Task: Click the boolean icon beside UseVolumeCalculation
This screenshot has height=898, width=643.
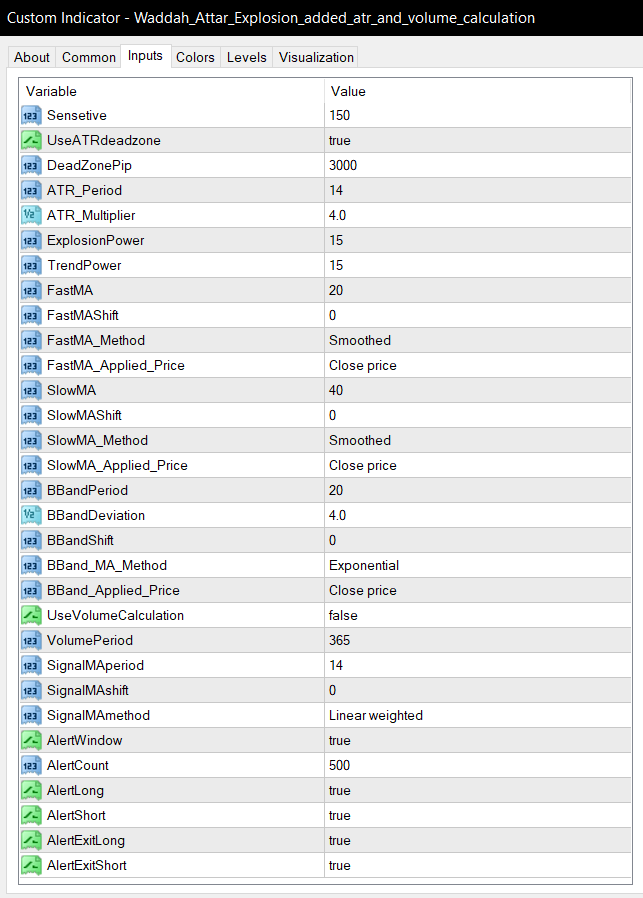Action: click(31, 616)
